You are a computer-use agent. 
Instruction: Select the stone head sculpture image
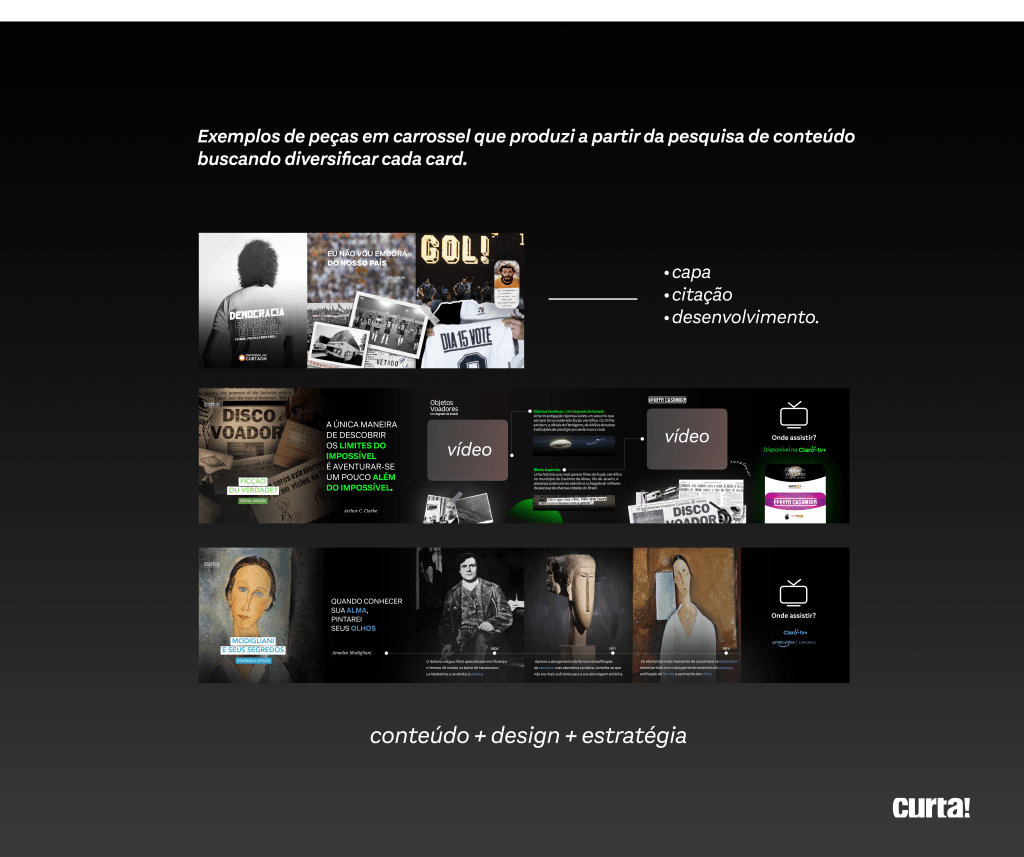577,600
